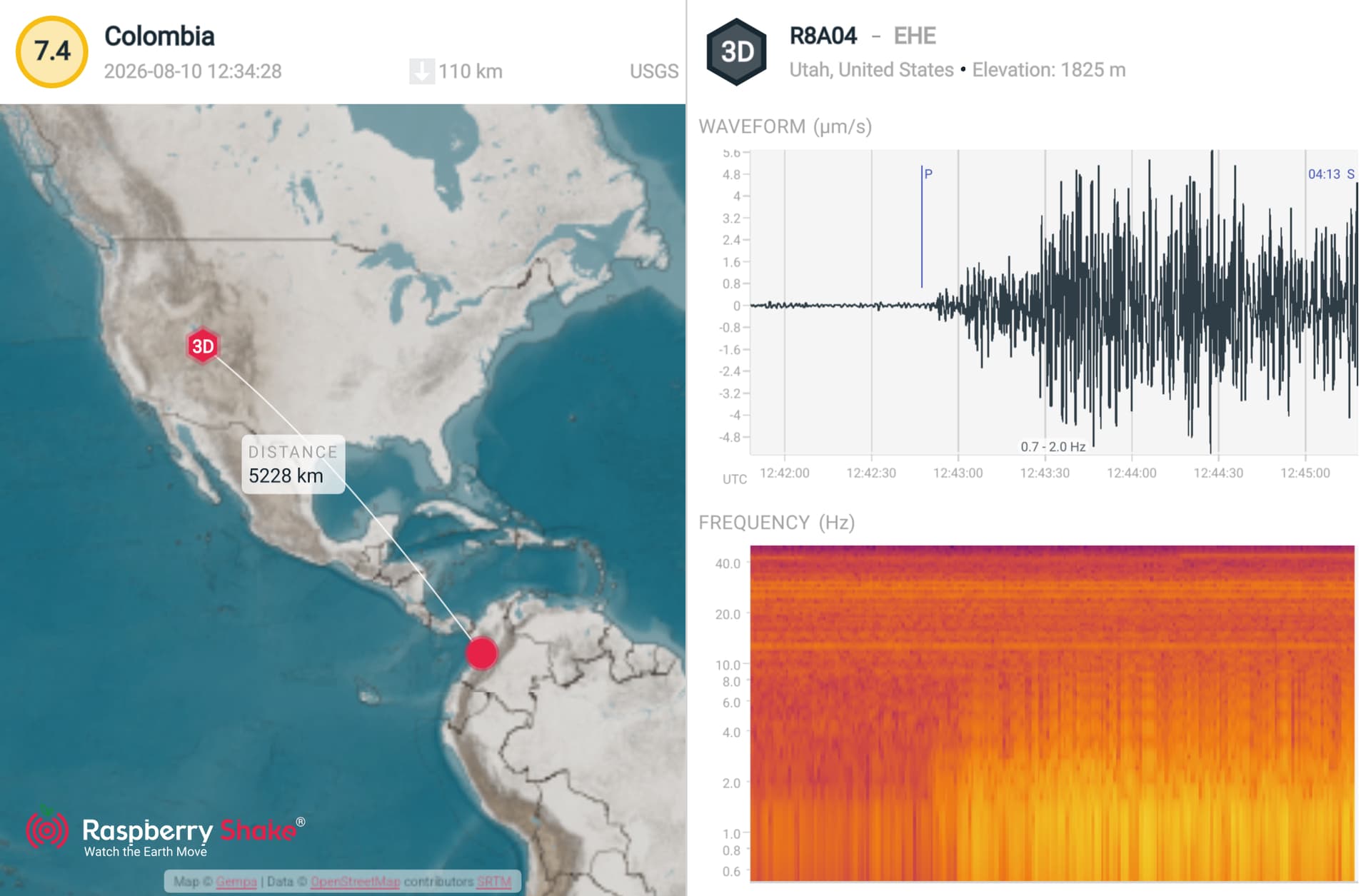Click the spectrogram at 2.0 Hz level

(x=1052, y=782)
